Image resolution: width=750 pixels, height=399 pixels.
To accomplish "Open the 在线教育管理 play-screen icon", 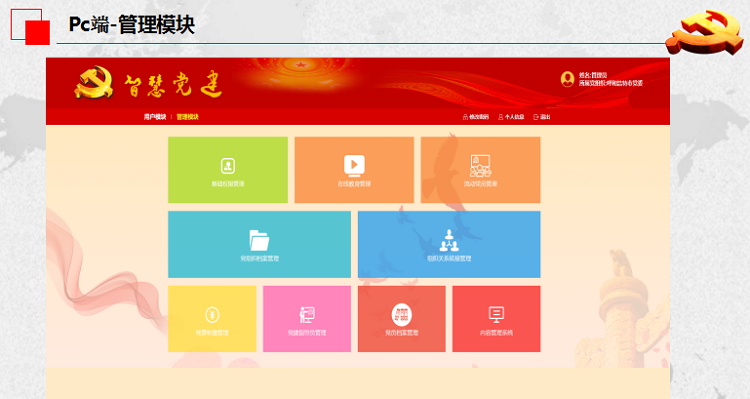I will 354,165.
